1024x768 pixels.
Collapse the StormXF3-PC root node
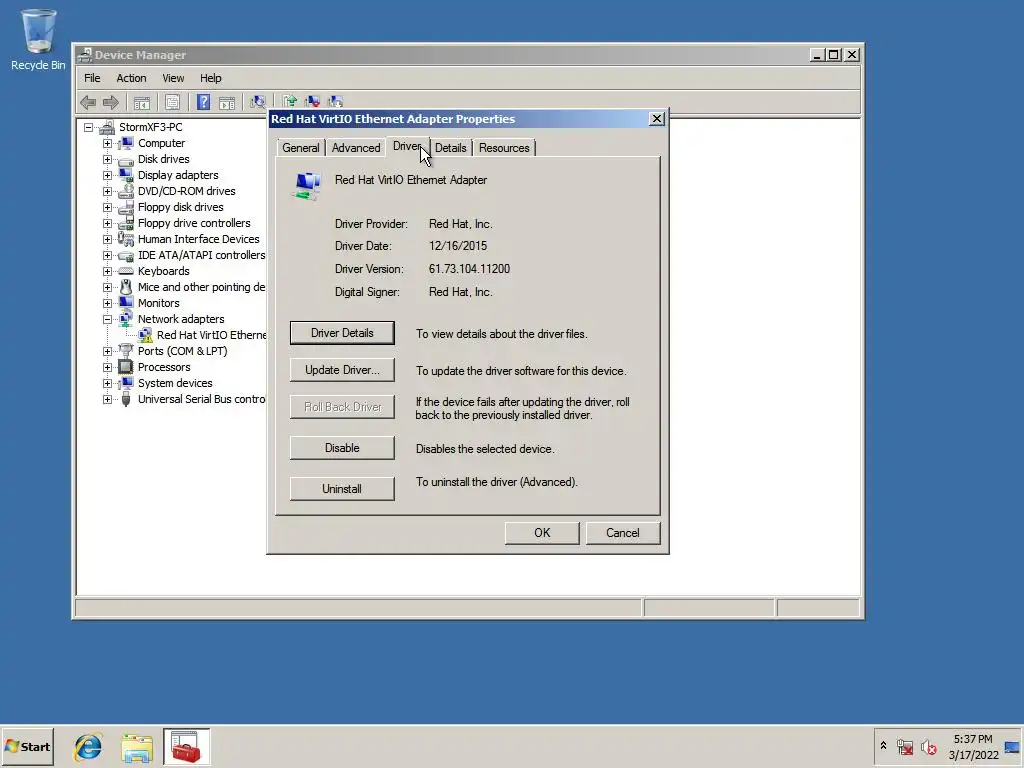pyautogui.click(x=88, y=127)
